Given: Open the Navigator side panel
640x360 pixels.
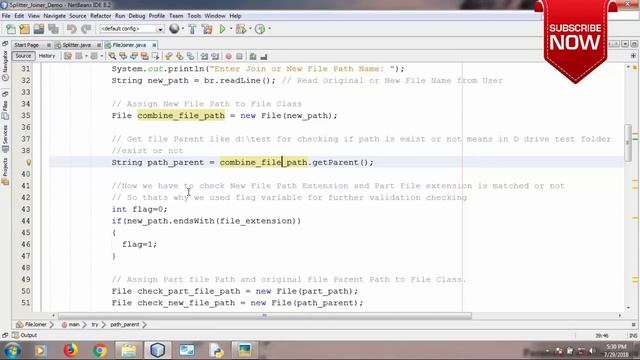Looking at the screenshot, I should tap(5, 65).
